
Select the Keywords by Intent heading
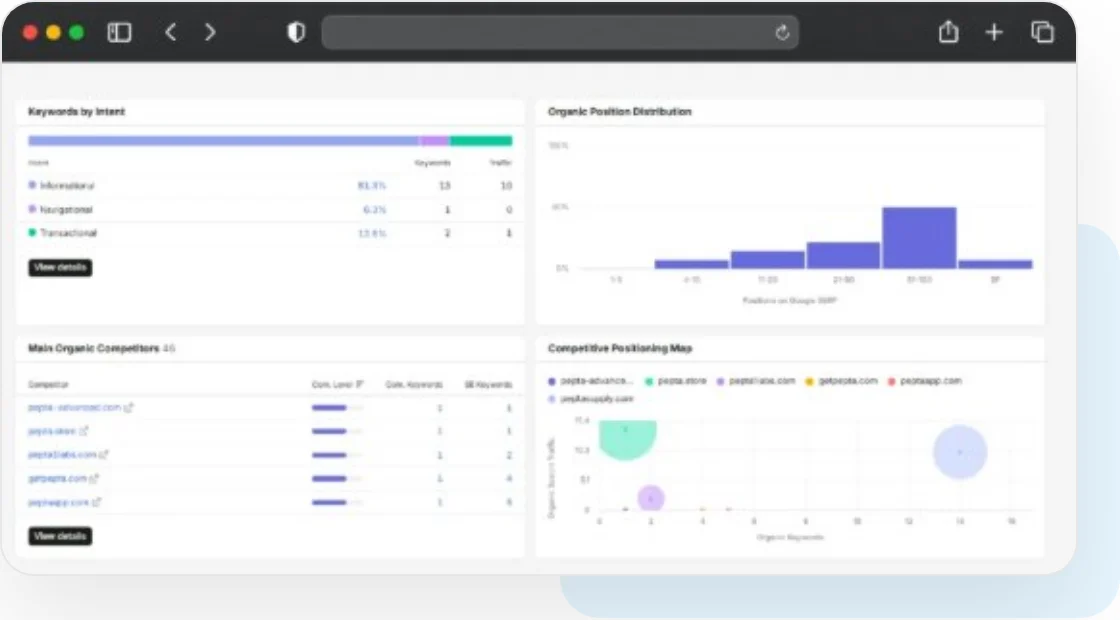[x=76, y=111]
